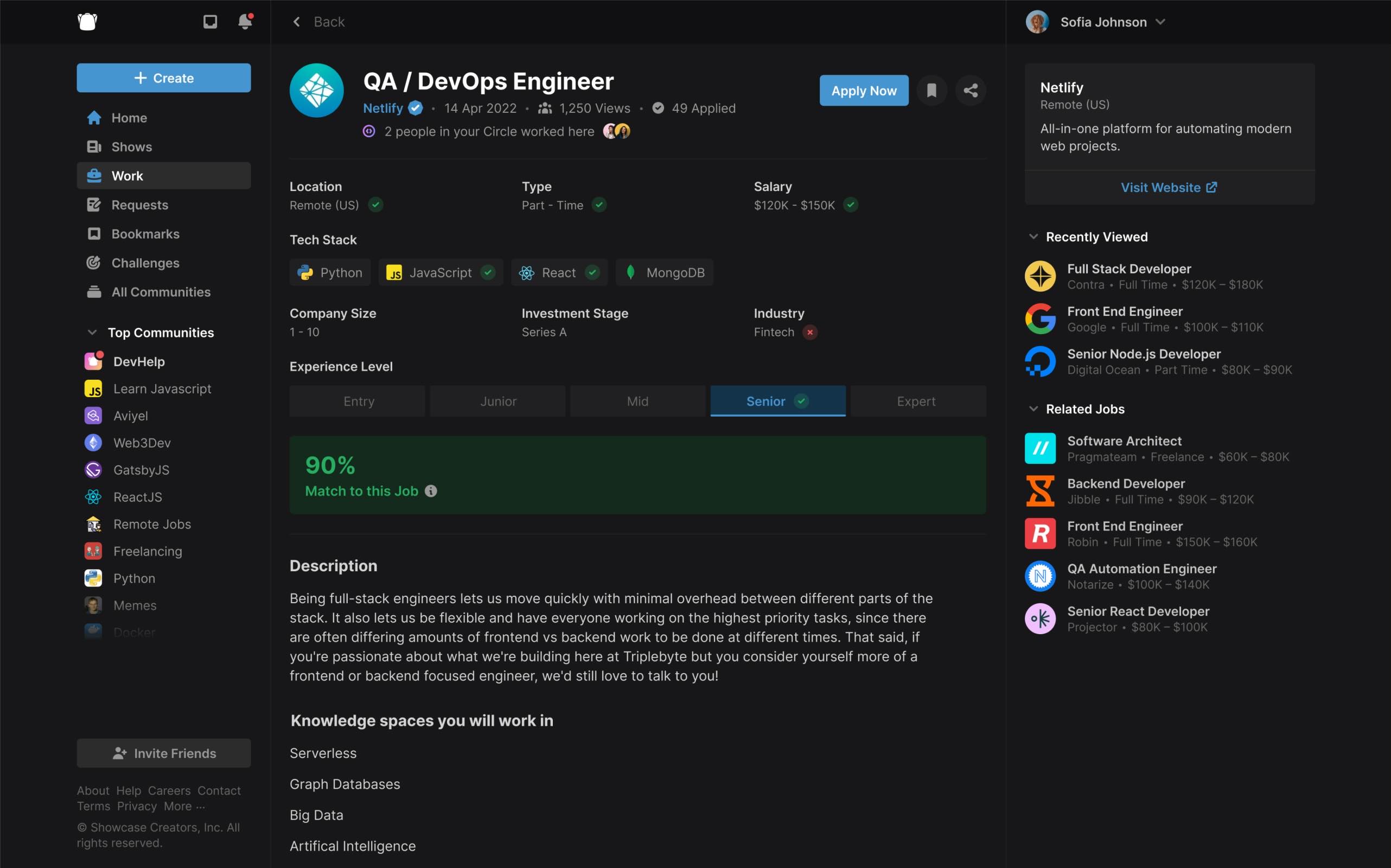Collapse the Top Communities list

92,333
